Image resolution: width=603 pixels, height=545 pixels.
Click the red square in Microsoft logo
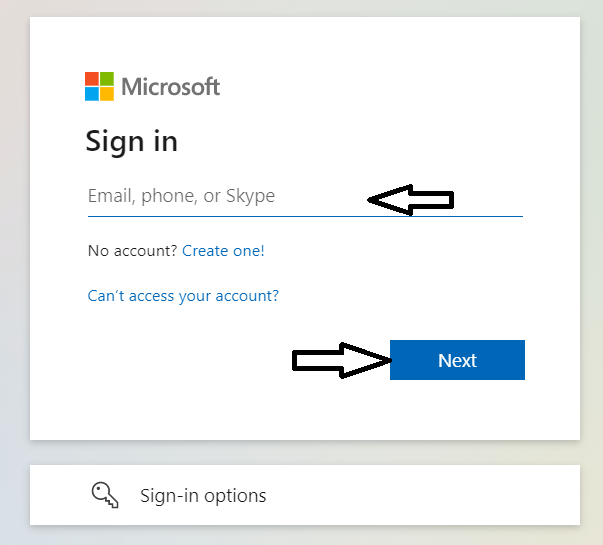(92, 78)
